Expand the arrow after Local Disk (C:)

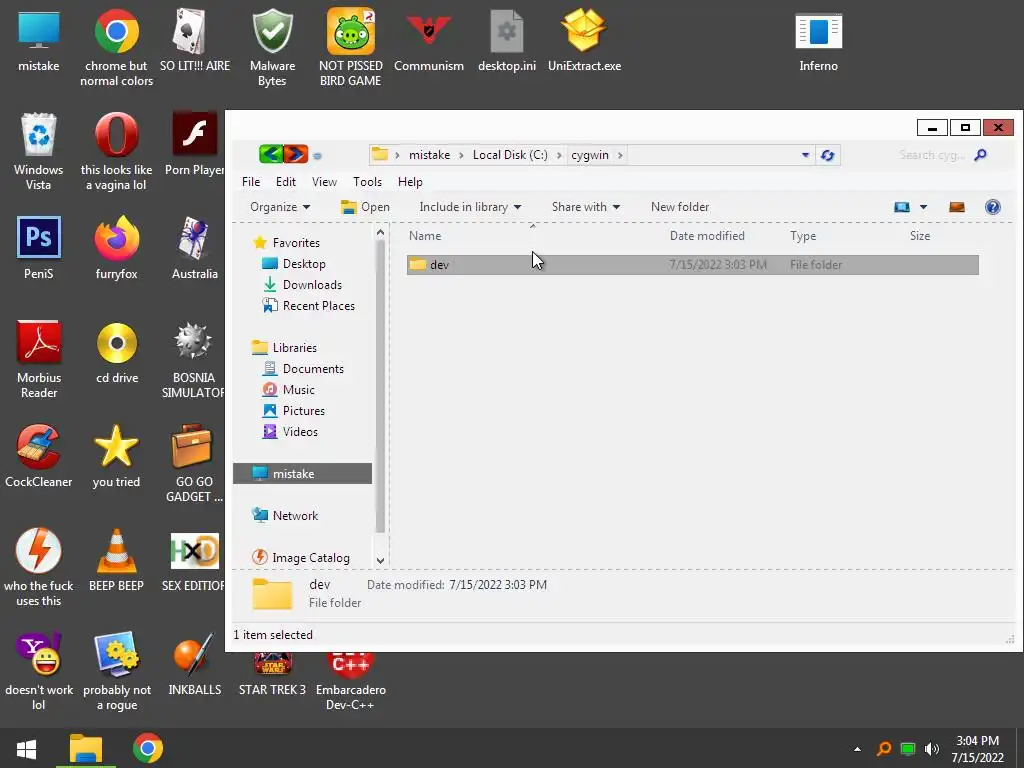point(559,155)
